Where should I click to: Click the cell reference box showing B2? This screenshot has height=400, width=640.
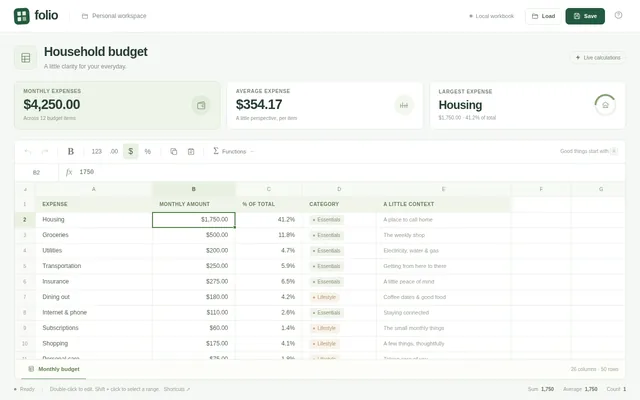[36, 172]
